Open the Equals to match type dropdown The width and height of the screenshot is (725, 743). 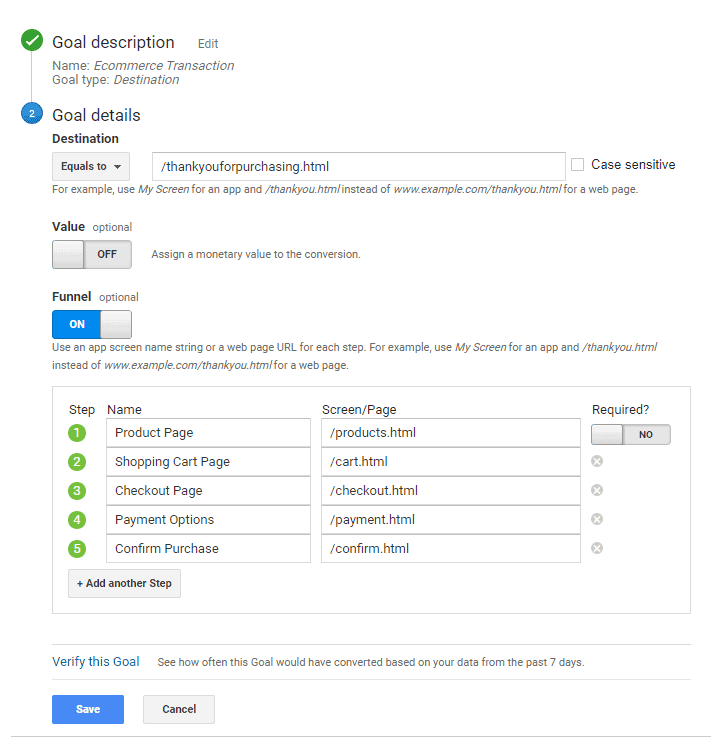point(91,166)
